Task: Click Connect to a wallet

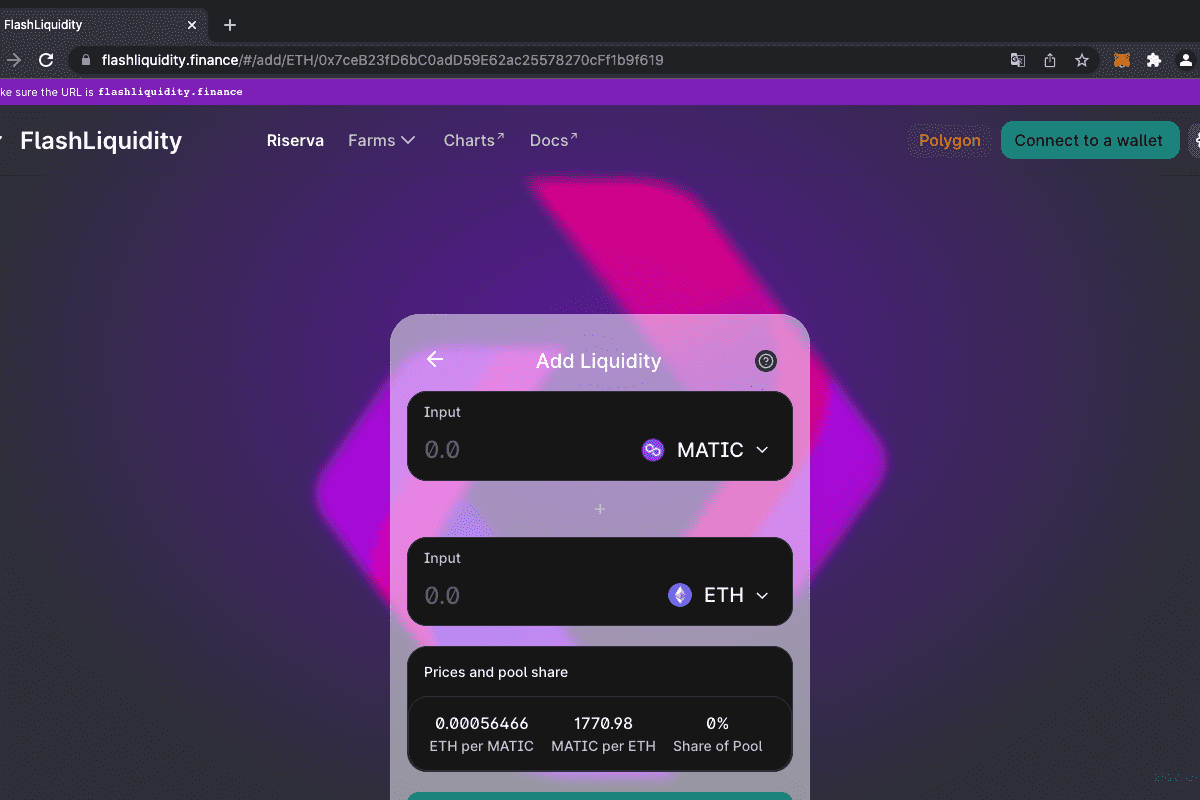Action: pos(1089,140)
